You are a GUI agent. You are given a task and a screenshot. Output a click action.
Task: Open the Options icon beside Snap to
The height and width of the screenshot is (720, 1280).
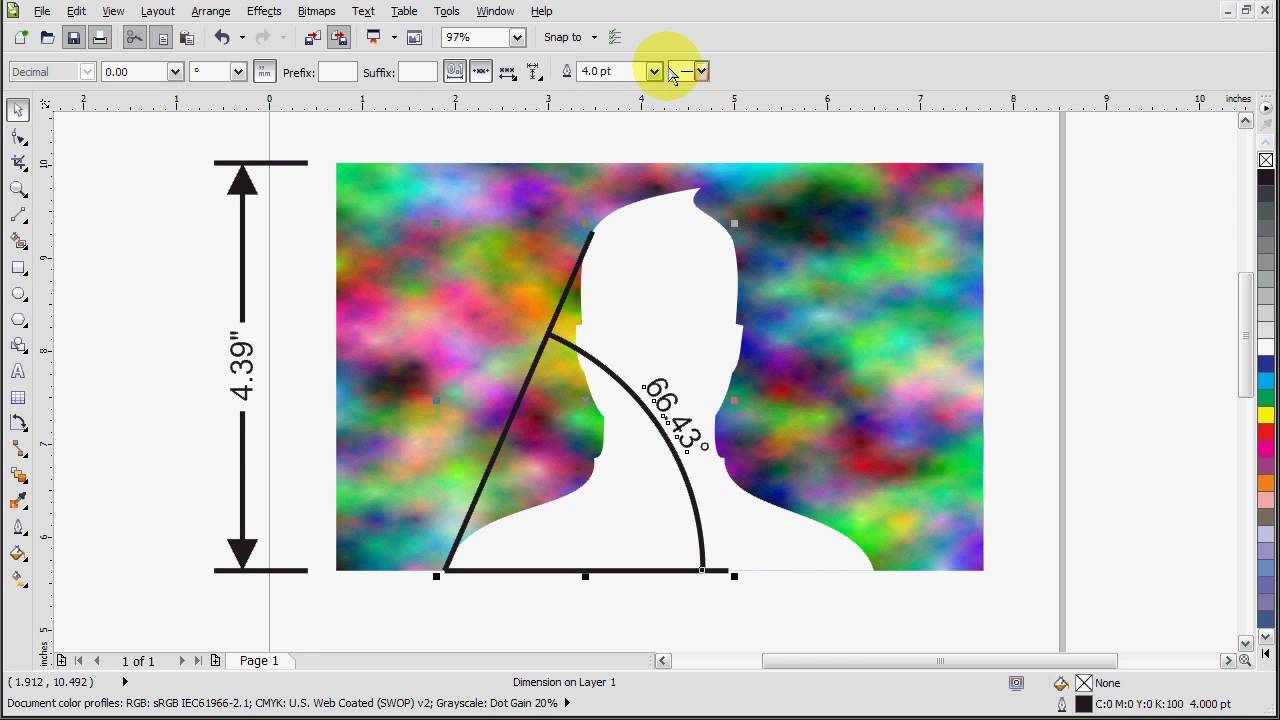615,37
